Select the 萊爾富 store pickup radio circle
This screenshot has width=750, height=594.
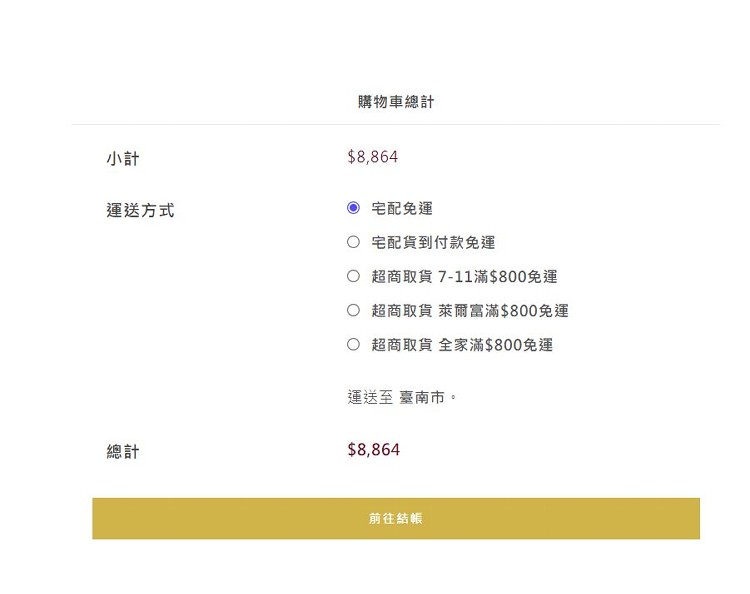[x=353, y=310]
